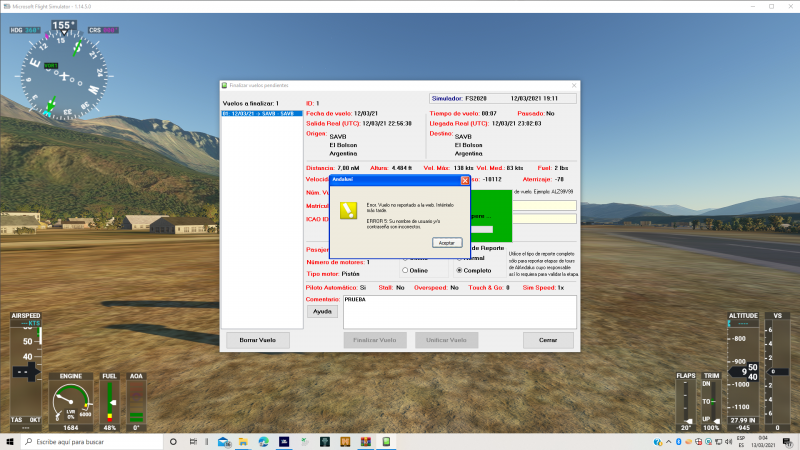Click the volume speaker tray icon
The width and height of the screenshot is (800, 450).
click(728, 442)
